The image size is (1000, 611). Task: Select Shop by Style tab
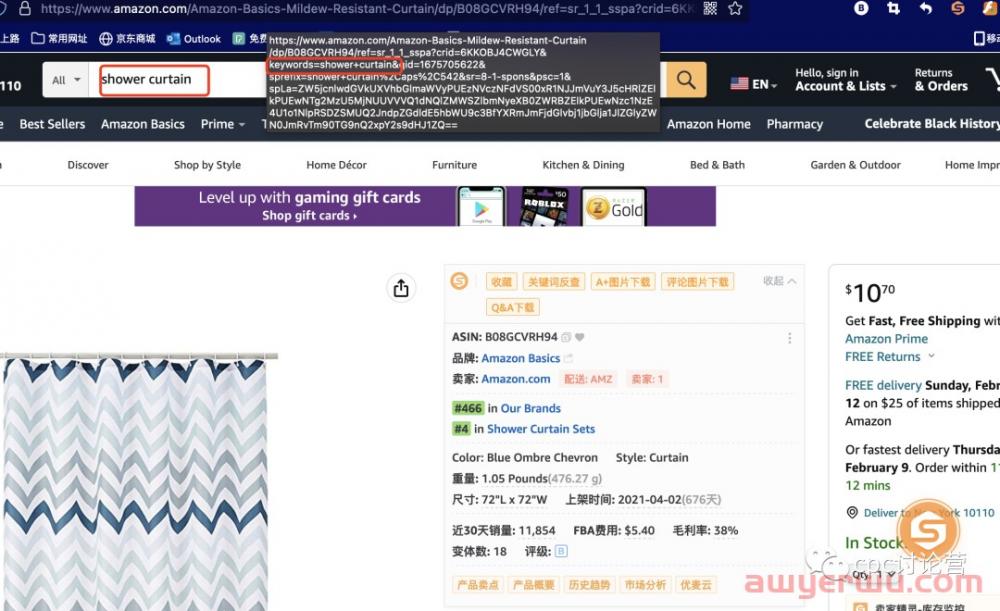click(207, 165)
